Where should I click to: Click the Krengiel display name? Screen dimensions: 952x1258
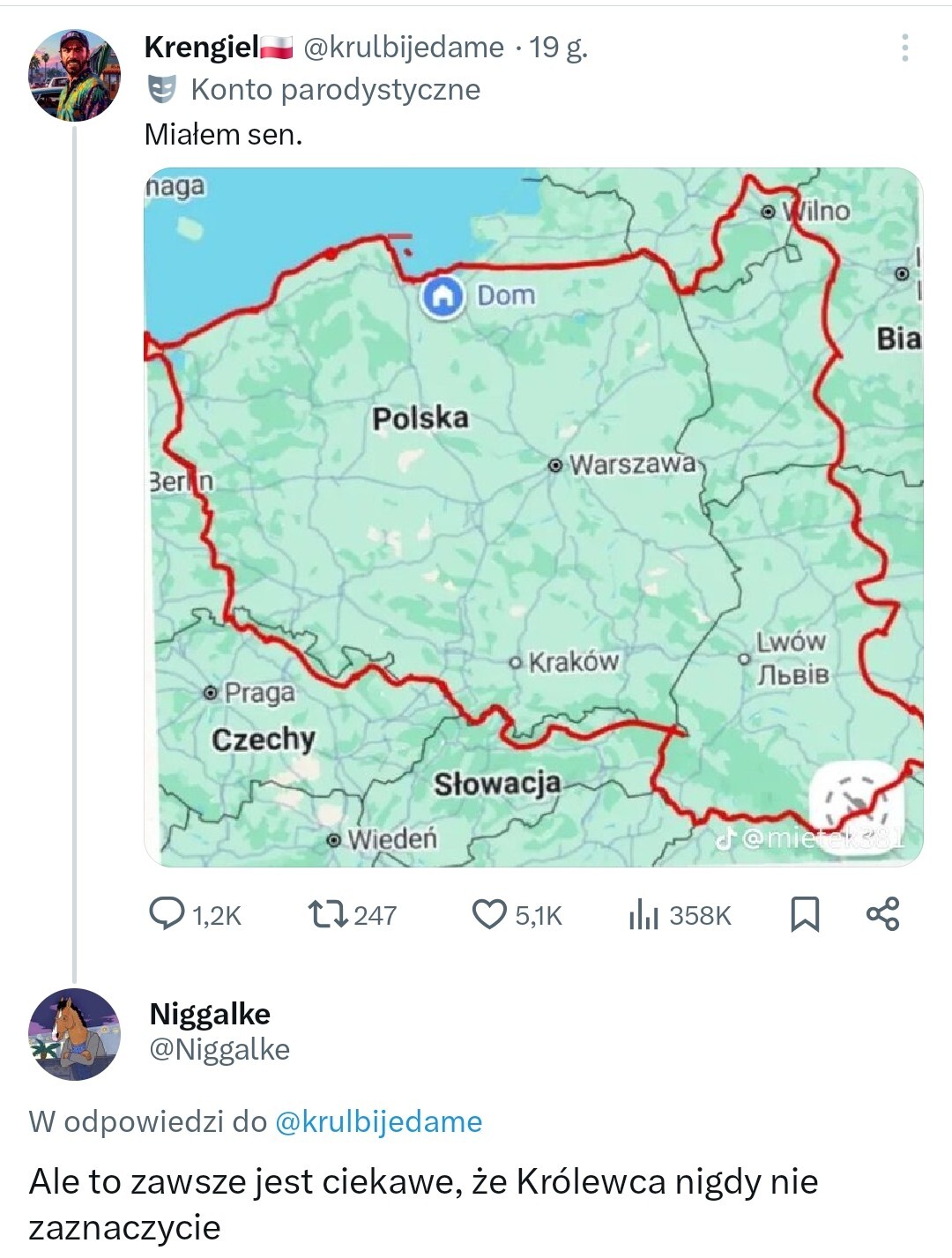201,47
